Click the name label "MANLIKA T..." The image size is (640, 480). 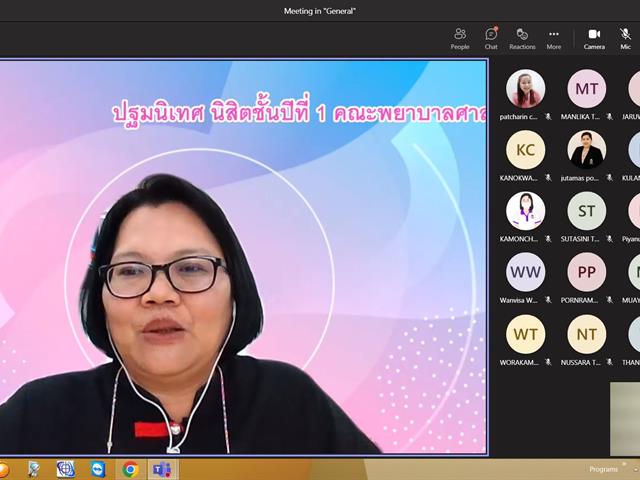coord(580,117)
